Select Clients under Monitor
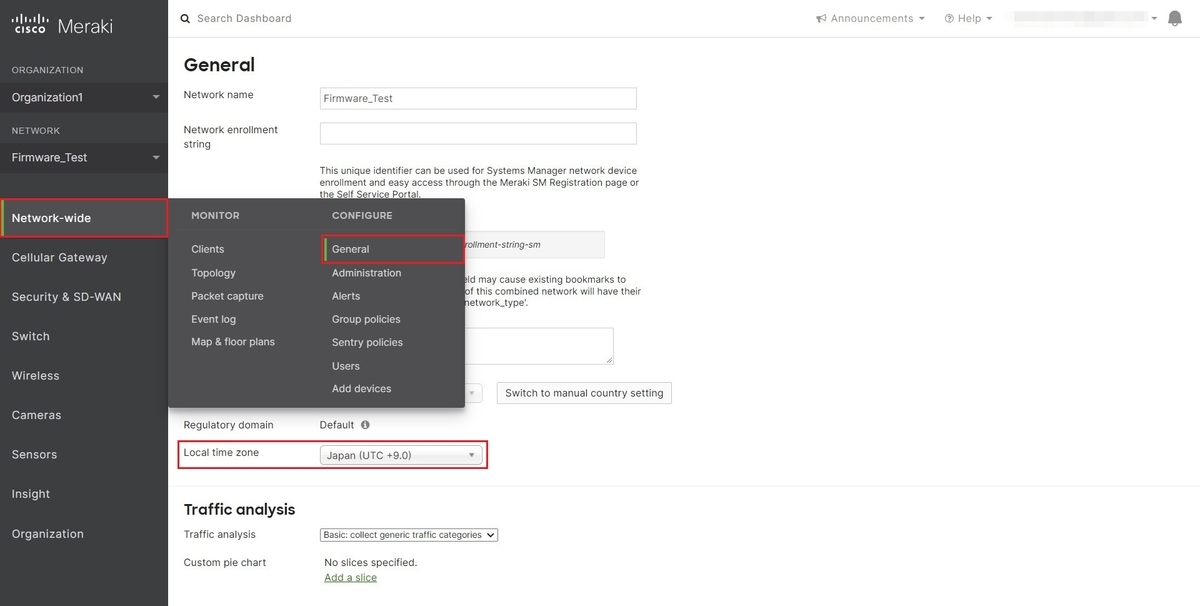1200x606 pixels. coord(207,248)
